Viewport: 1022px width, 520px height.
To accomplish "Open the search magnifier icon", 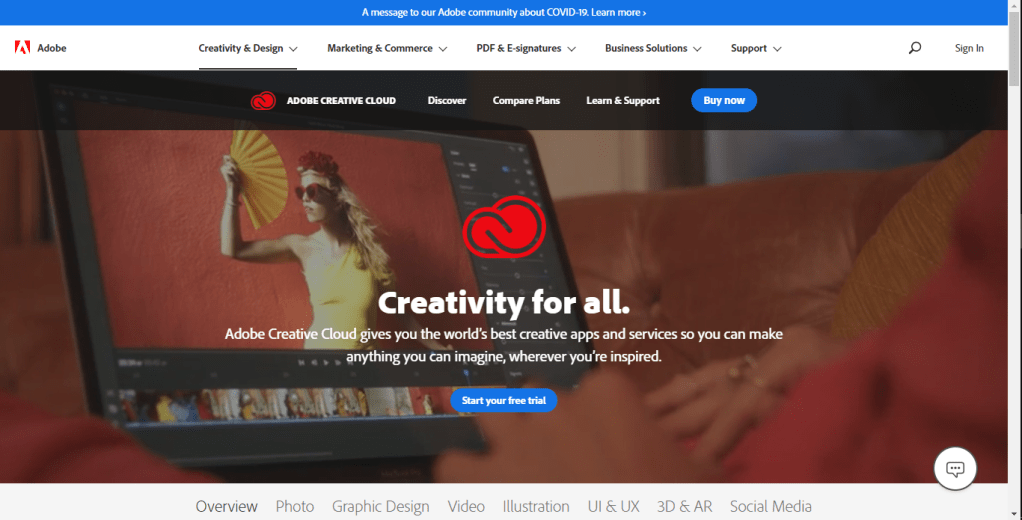I will [914, 48].
